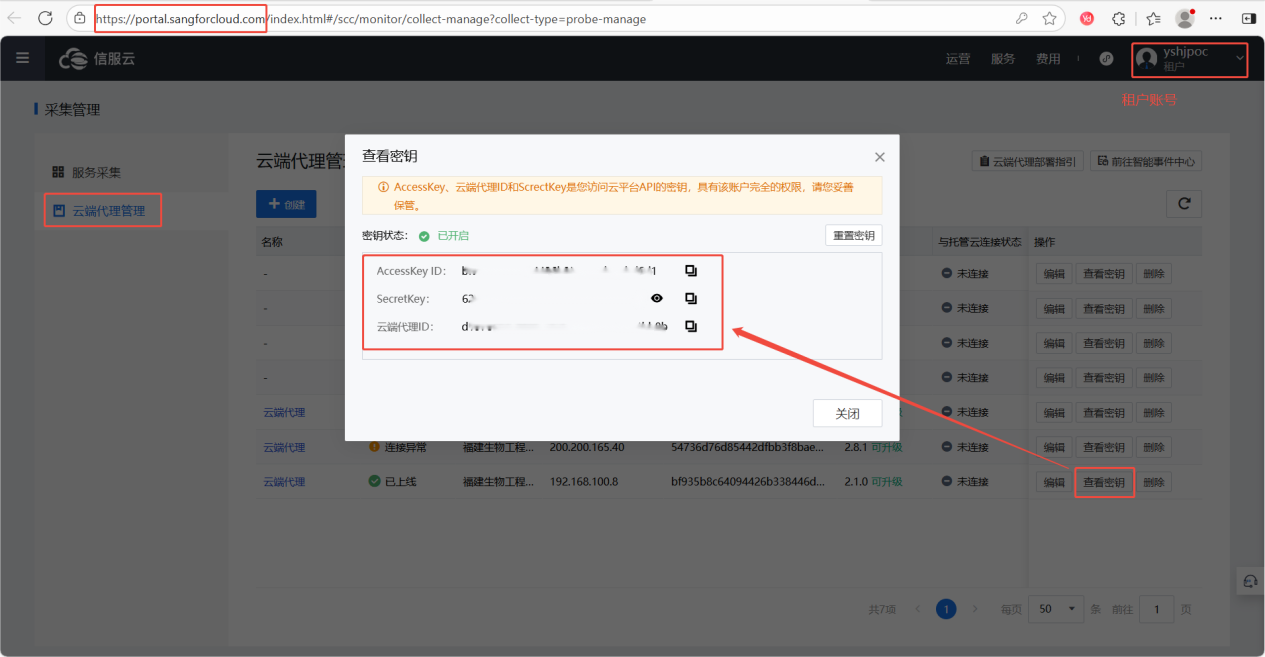The height and width of the screenshot is (657, 1265).
Task: Open the 运营 top menu
Action: click(x=957, y=59)
